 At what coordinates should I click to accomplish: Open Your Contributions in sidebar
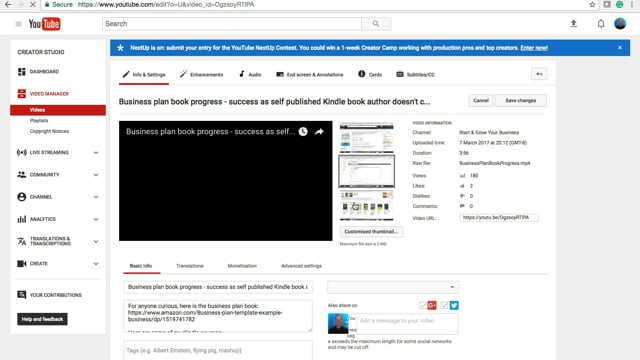tap(49, 295)
